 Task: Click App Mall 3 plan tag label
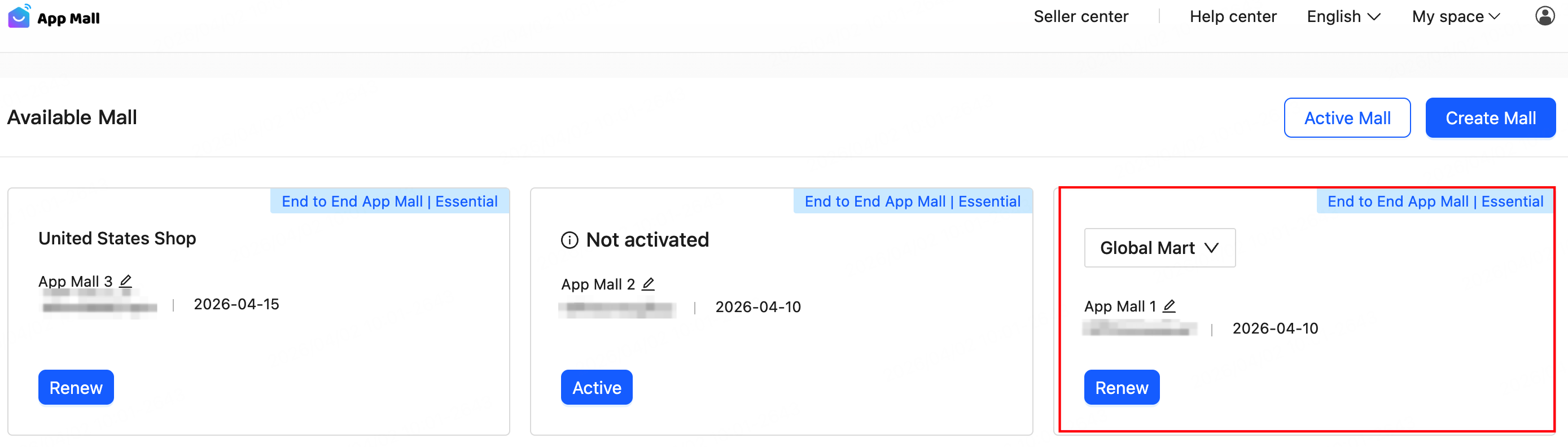pos(389,201)
